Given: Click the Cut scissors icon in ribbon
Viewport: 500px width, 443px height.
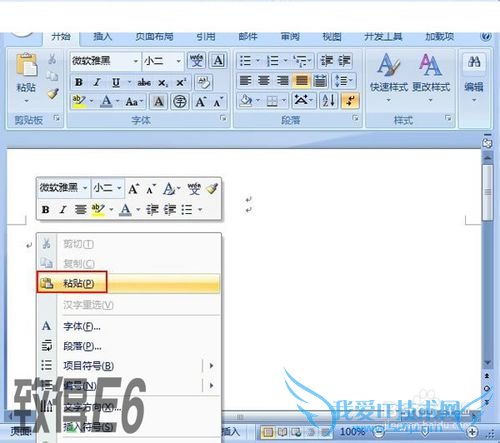Looking at the screenshot, I should (x=52, y=59).
